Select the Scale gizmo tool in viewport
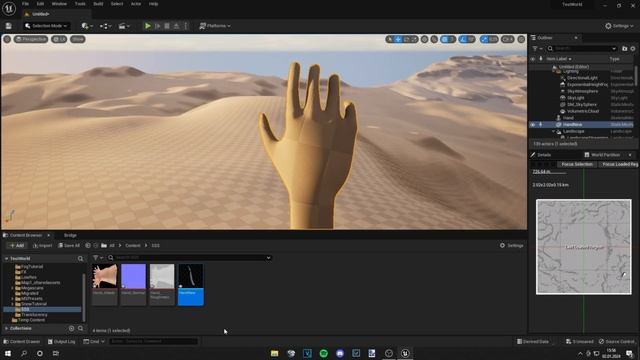 414,39
